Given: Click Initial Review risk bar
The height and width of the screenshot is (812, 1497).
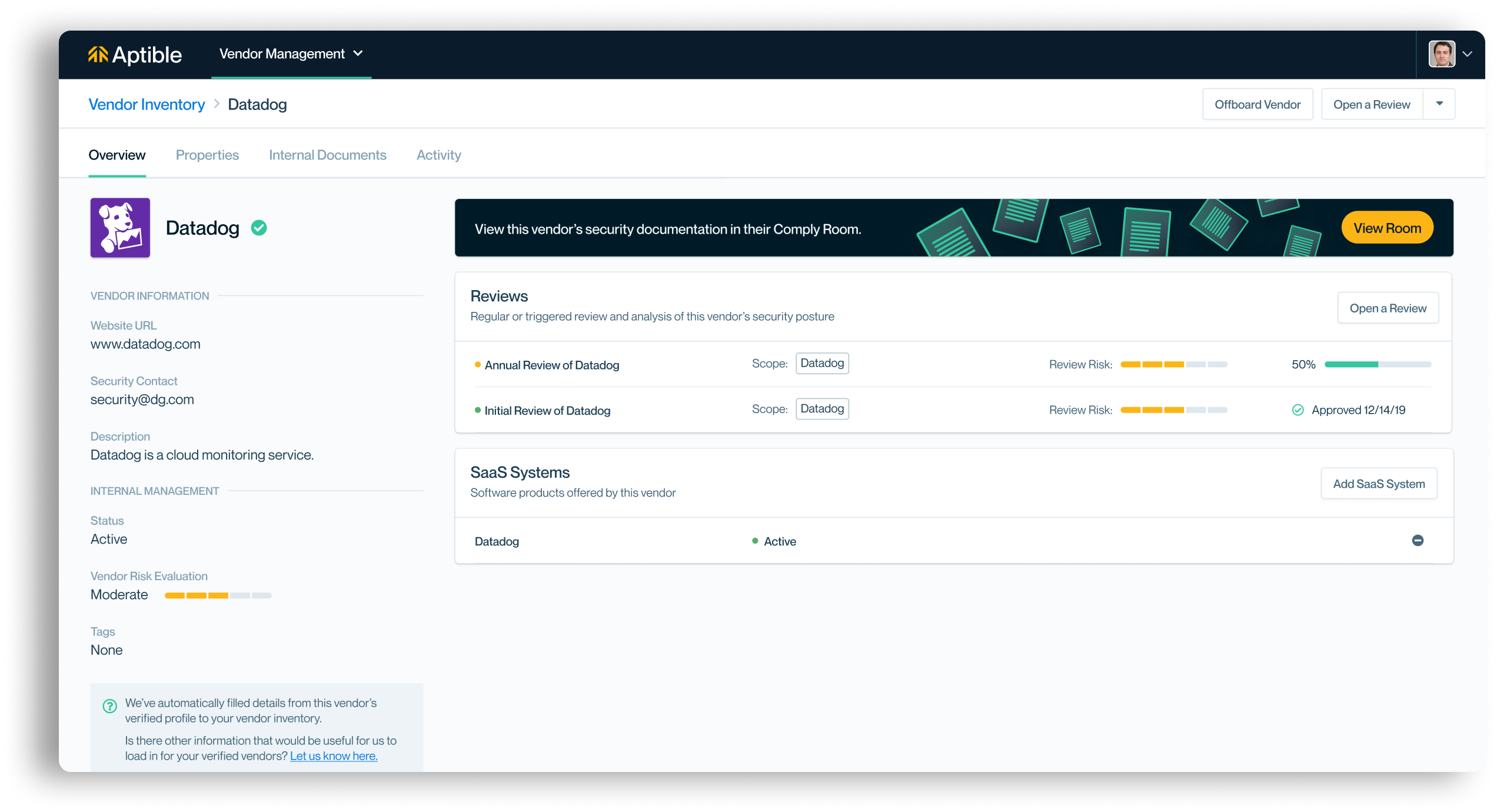Looking at the screenshot, I should [x=1174, y=410].
